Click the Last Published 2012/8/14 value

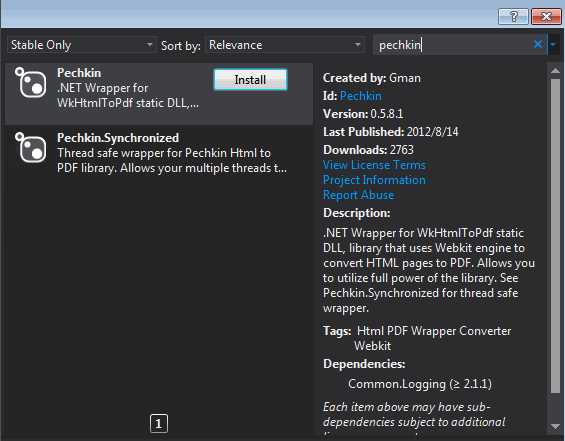432,132
